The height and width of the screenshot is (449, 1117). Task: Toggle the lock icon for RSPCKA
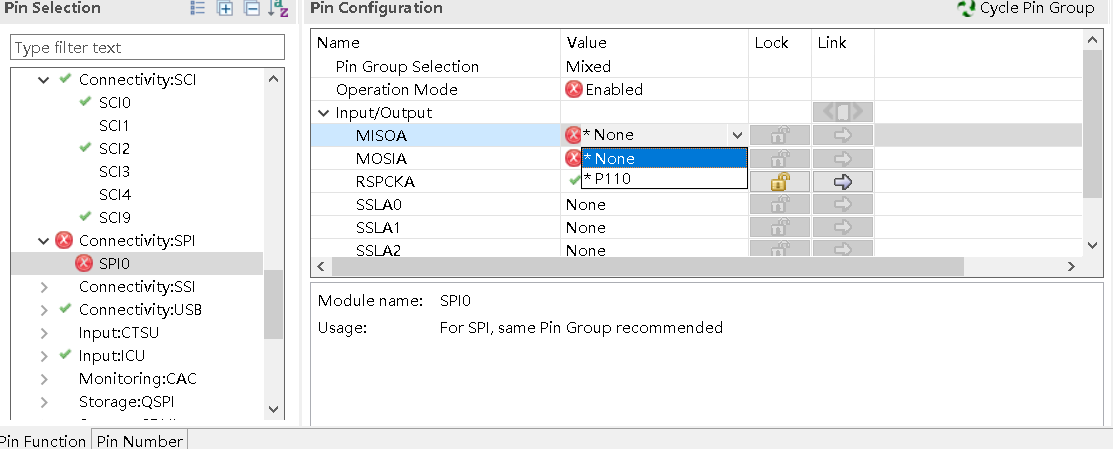click(x=779, y=182)
